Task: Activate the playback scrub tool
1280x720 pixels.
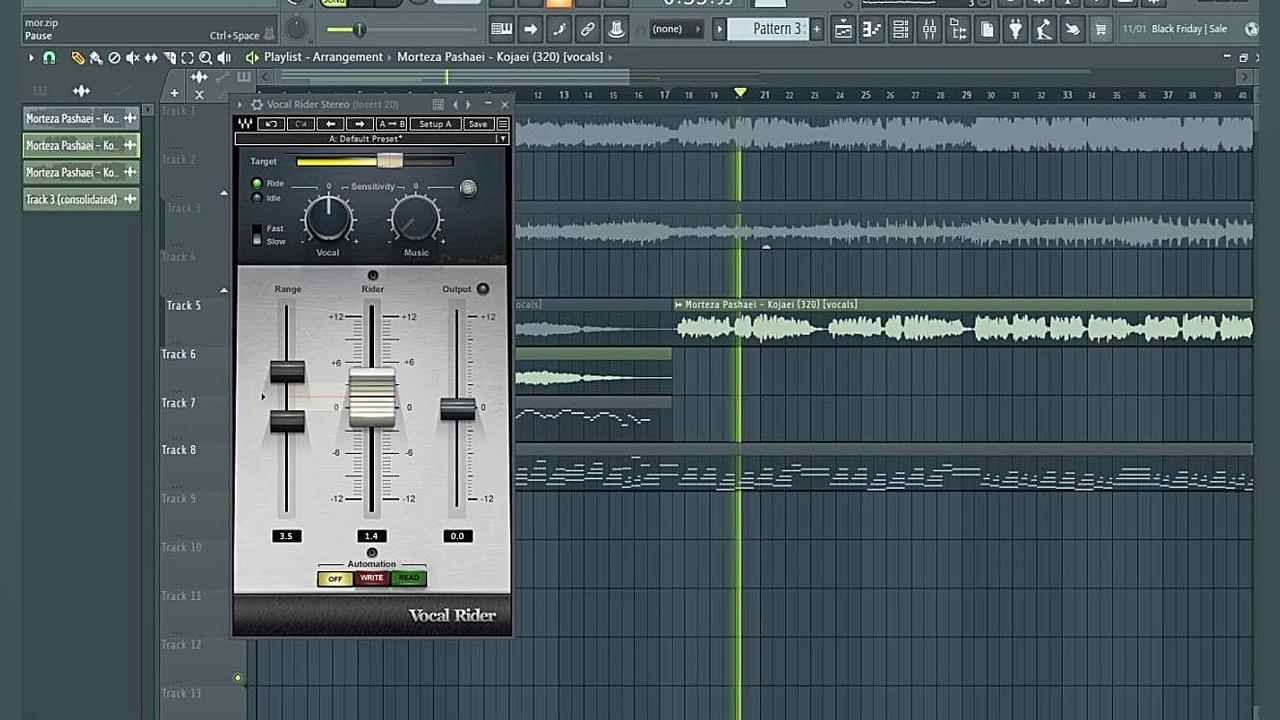Action: click(x=224, y=58)
